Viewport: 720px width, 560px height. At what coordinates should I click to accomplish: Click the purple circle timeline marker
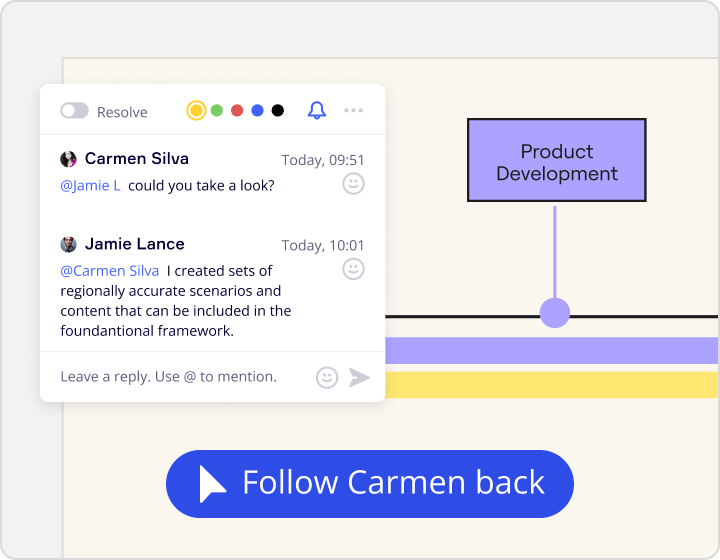pyautogui.click(x=555, y=313)
